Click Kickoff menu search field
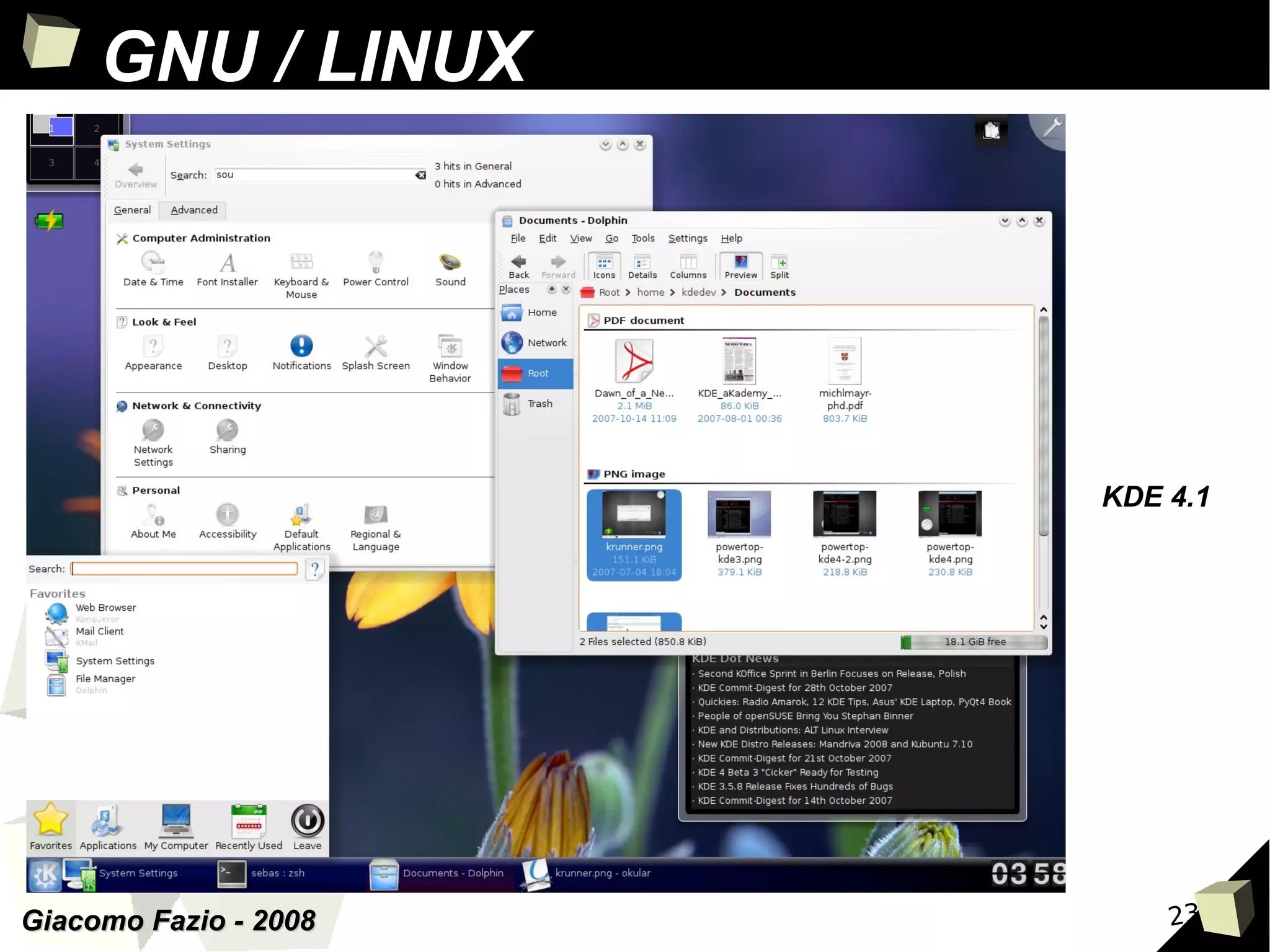Screen dimensions: 1270x952 185,569
